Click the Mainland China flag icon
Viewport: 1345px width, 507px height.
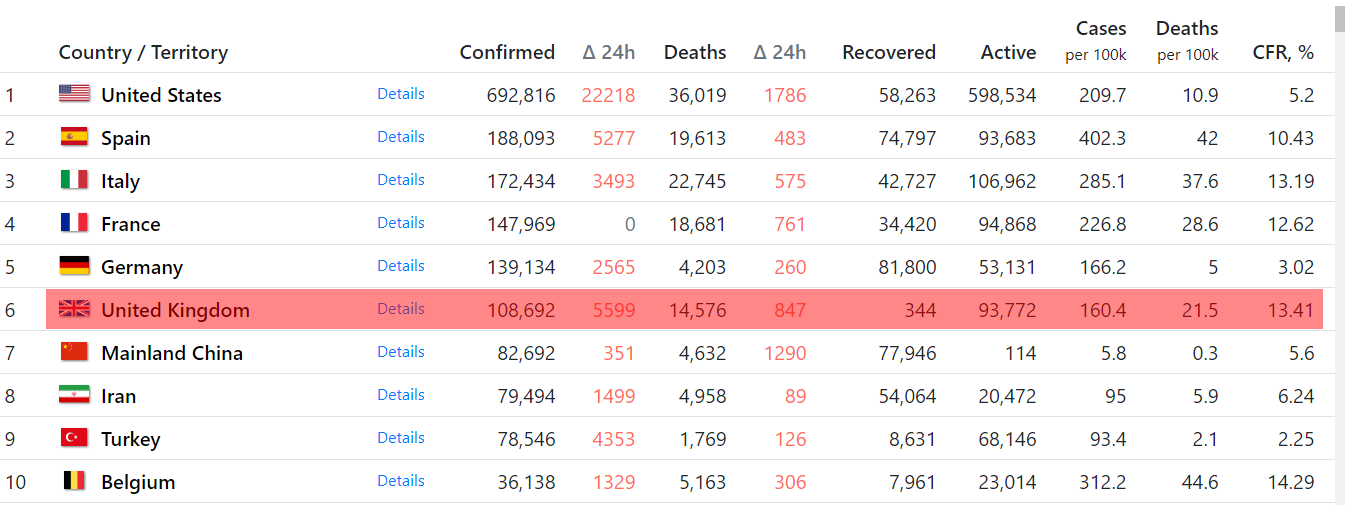click(x=74, y=352)
